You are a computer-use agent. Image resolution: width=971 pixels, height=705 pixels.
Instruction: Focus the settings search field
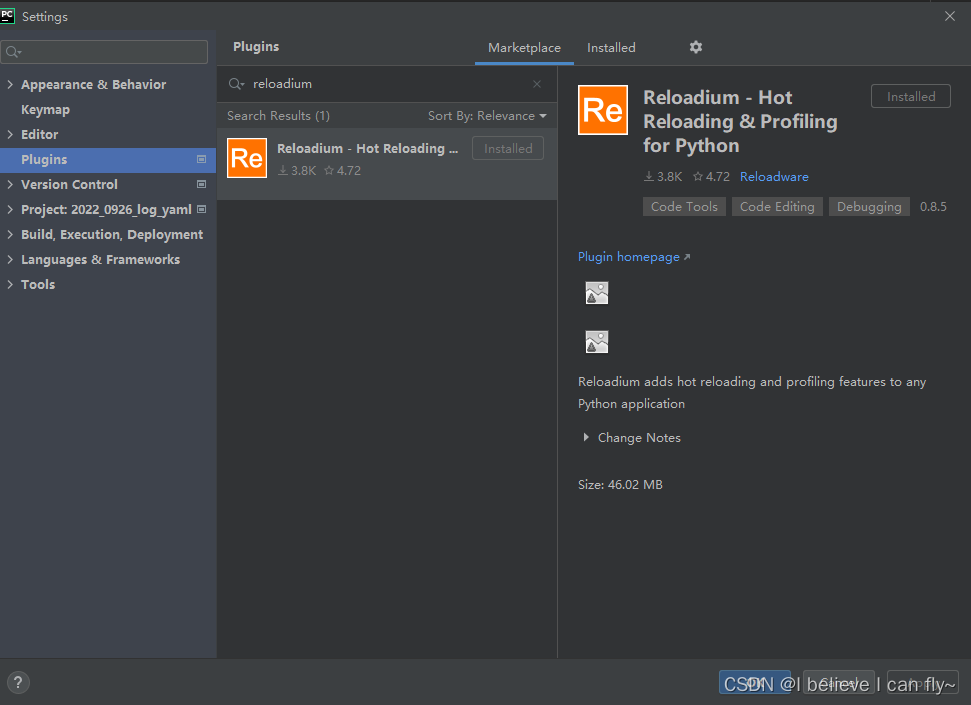[x=104, y=52]
